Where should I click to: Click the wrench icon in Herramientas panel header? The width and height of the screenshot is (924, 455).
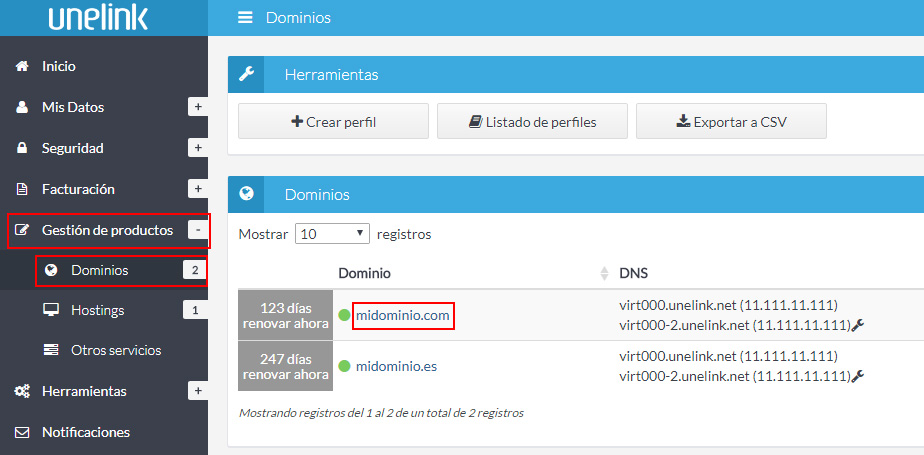[x=246, y=75]
